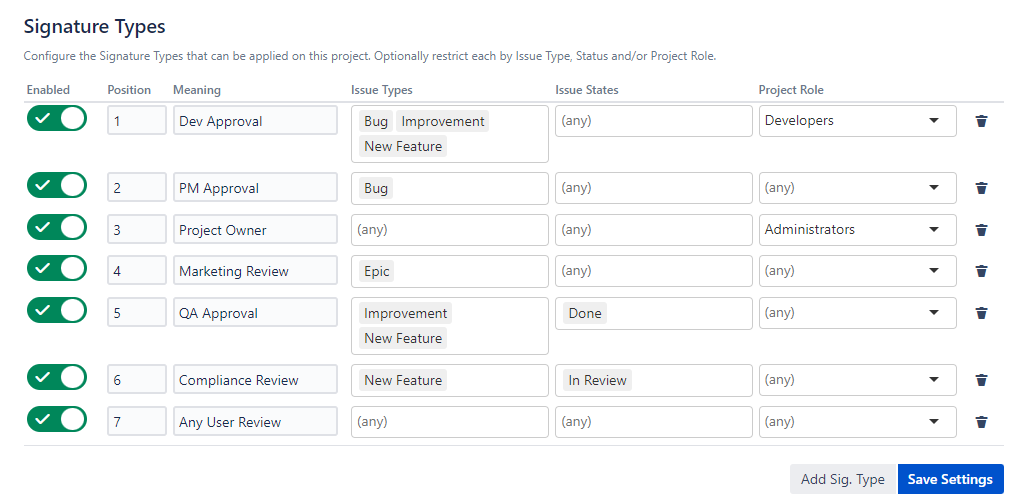Remove the Project Owner signature type
This screenshot has height=501, width=1024.
click(981, 230)
